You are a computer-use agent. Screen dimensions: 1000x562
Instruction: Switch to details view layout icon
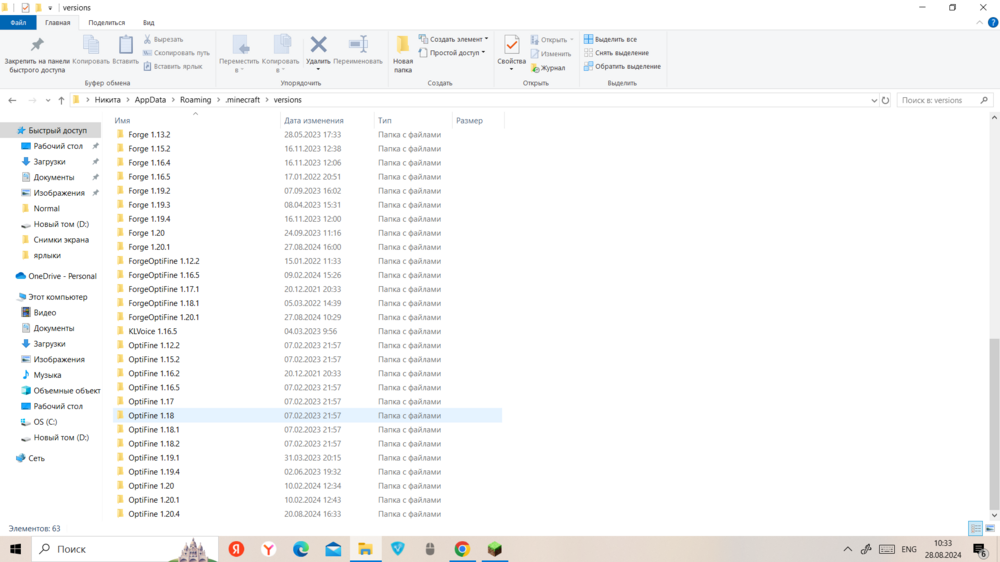coord(975,528)
